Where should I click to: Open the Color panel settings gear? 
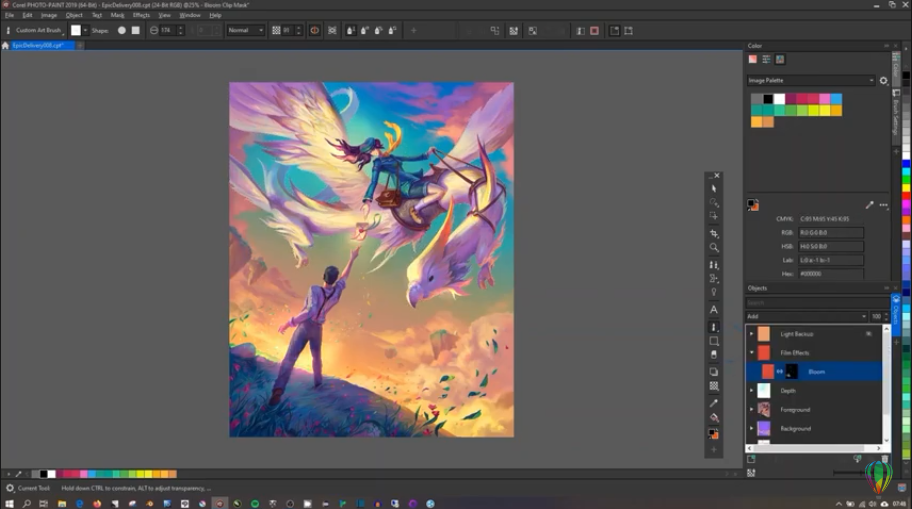click(883, 80)
